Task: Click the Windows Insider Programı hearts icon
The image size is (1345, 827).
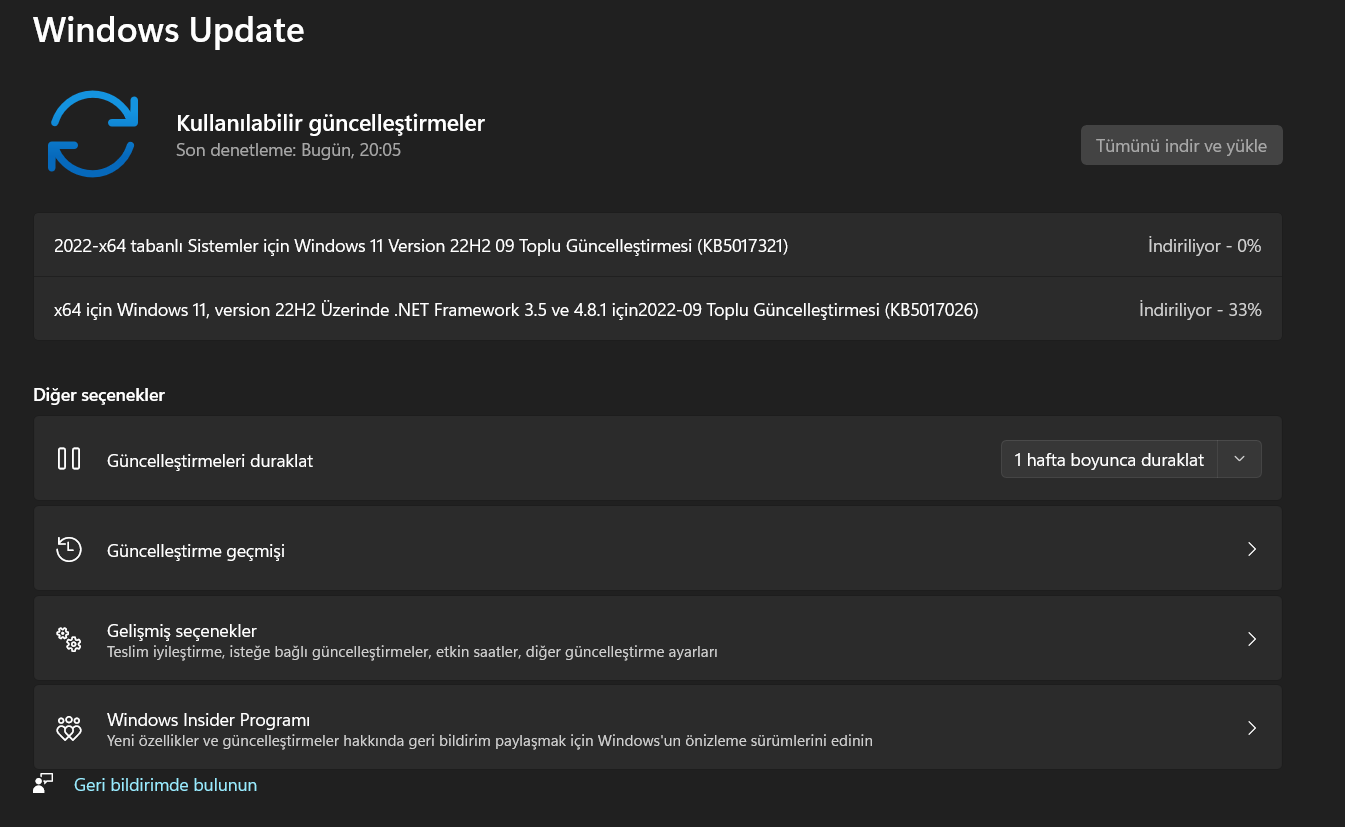Action: [x=69, y=728]
